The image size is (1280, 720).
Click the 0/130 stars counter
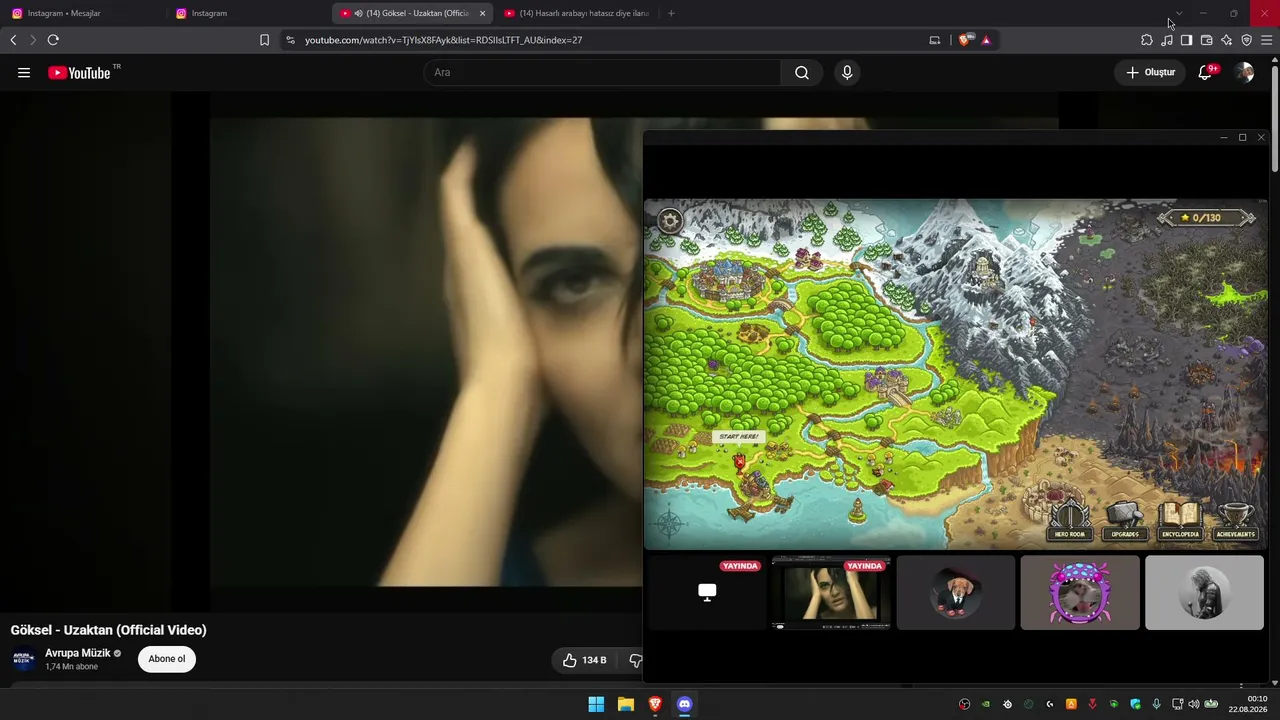[x=1206, y=217]
